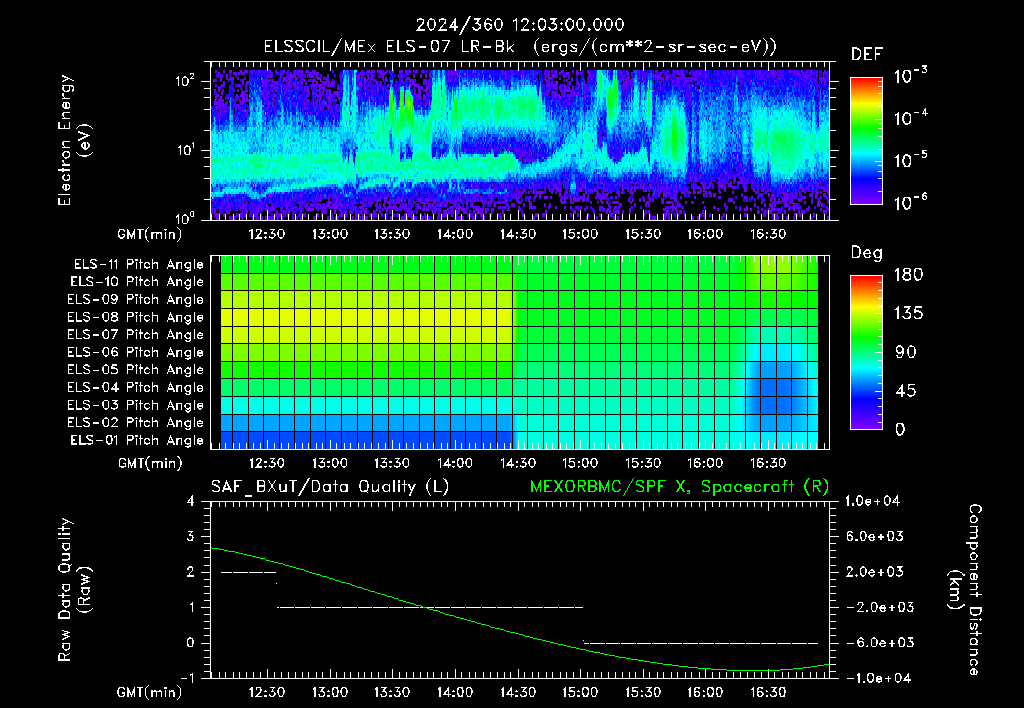Select the 180 value on the Deg scale
1024x708 pixels.
click(x=908, y=274)
